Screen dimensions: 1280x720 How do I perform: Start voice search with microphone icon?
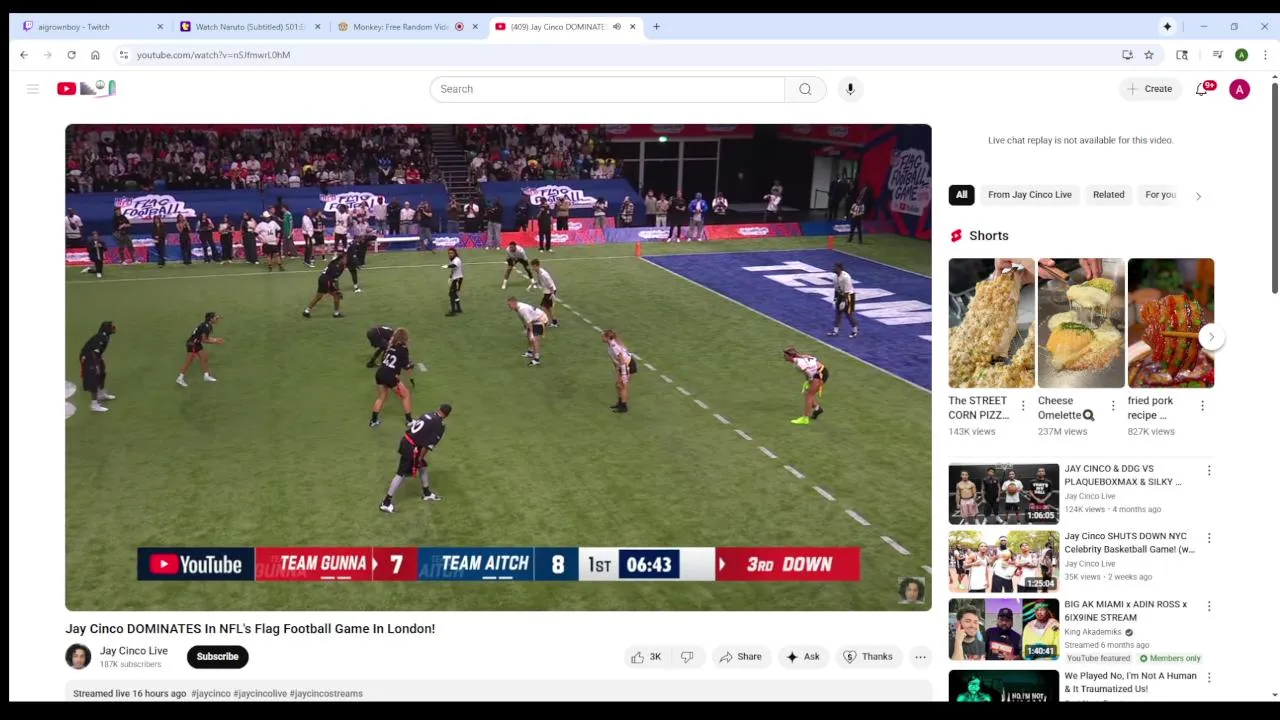(x=850, y=89)
